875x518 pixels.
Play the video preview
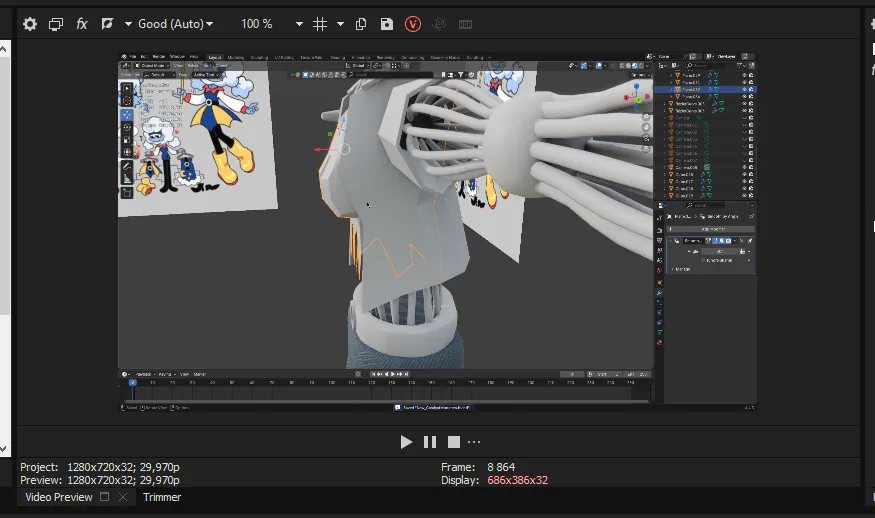406,442
